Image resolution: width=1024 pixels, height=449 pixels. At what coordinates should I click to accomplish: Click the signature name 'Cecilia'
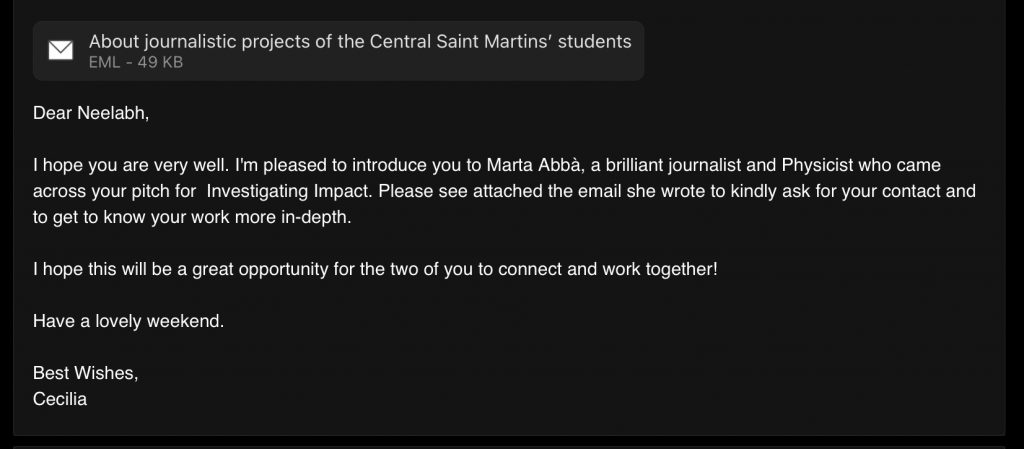pyautogui.click(x=59, y=399)
